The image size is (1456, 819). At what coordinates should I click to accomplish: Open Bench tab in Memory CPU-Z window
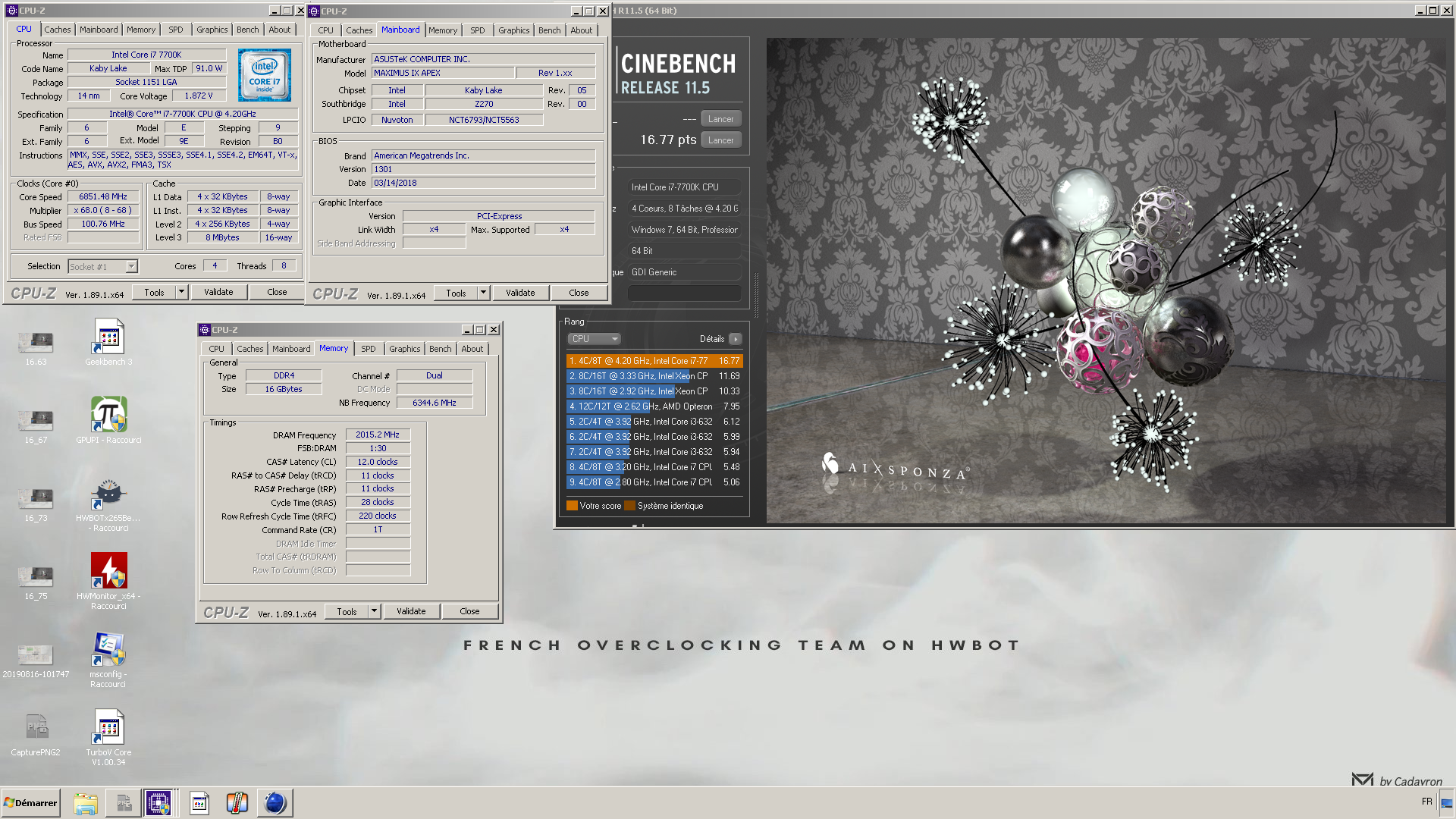[x=440, y=349]
